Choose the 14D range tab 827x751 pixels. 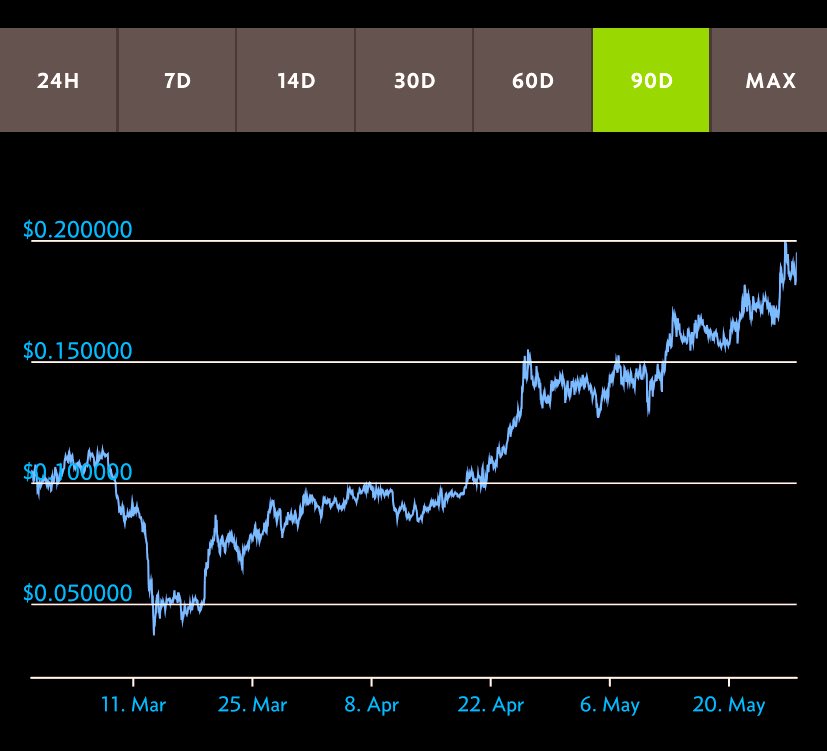[x=295, y=80]
